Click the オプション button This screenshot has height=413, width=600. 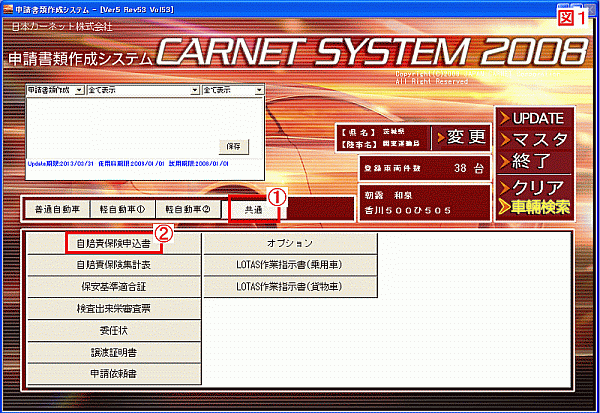pos(290,243)
